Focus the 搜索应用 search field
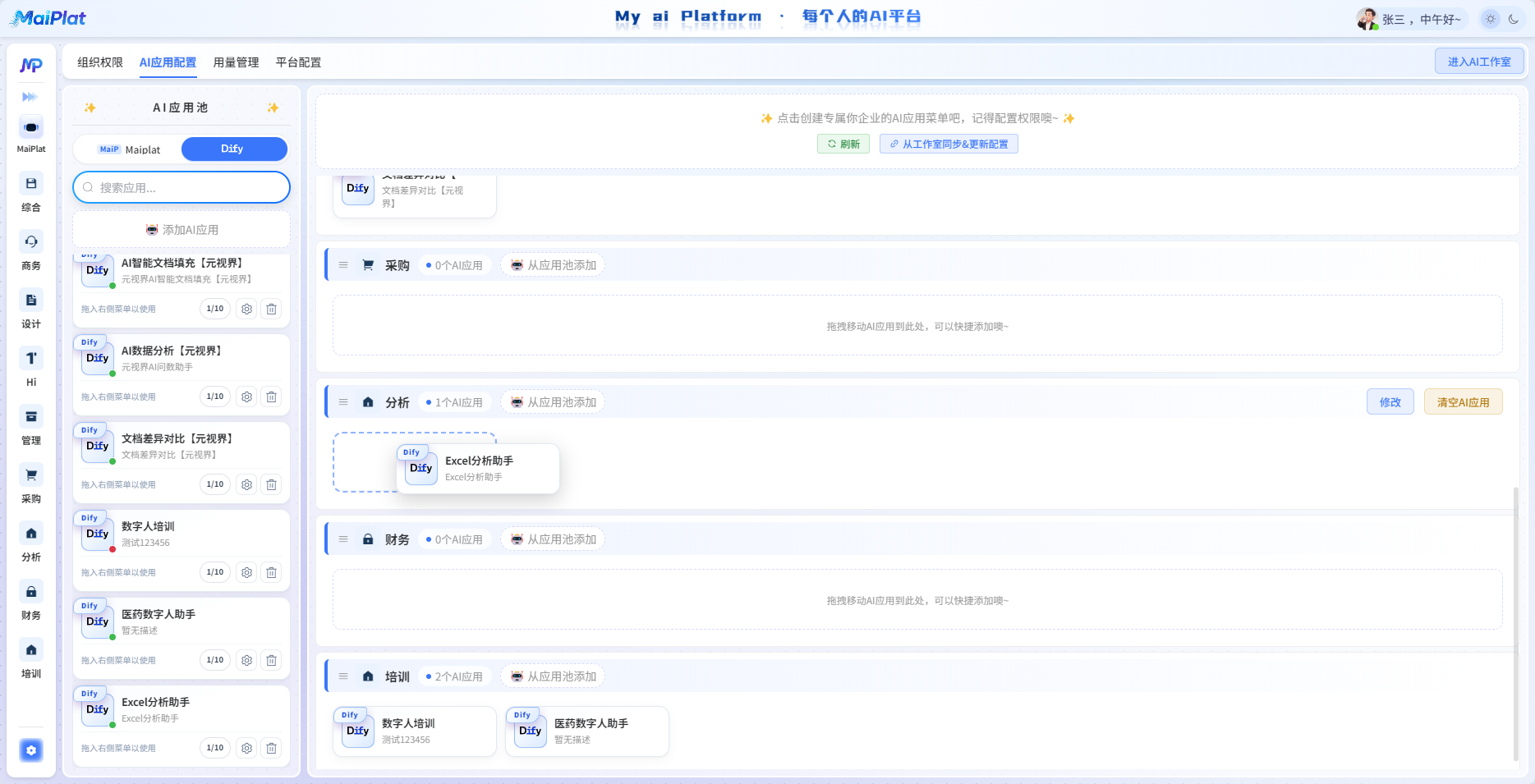Image resolution: width=1535 pixels, height=784 pixels. 182,187
